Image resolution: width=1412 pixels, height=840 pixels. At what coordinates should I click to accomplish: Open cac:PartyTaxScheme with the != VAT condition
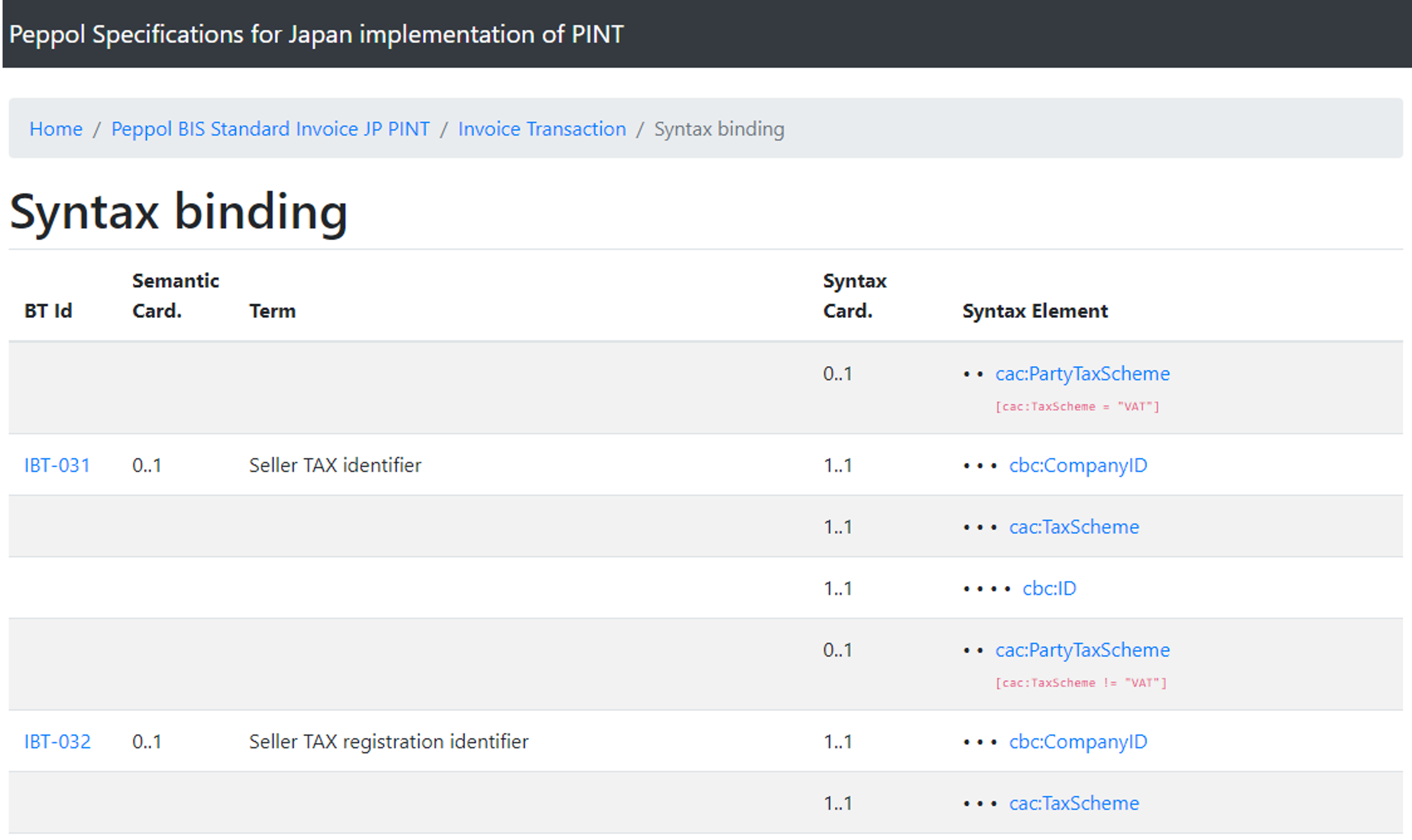(x=1082, y=650)
